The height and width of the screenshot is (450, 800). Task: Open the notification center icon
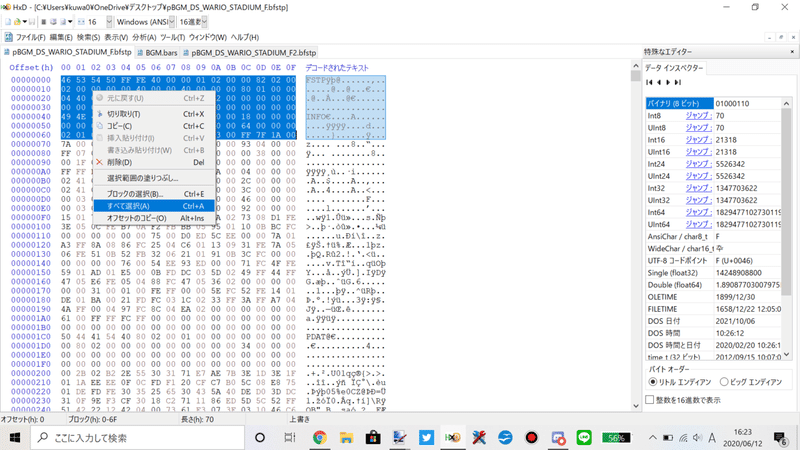click(x=780, y=438)
